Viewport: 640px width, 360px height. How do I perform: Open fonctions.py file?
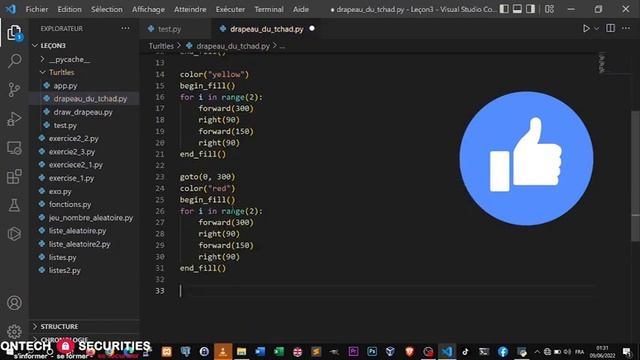[x=84, y=204]
